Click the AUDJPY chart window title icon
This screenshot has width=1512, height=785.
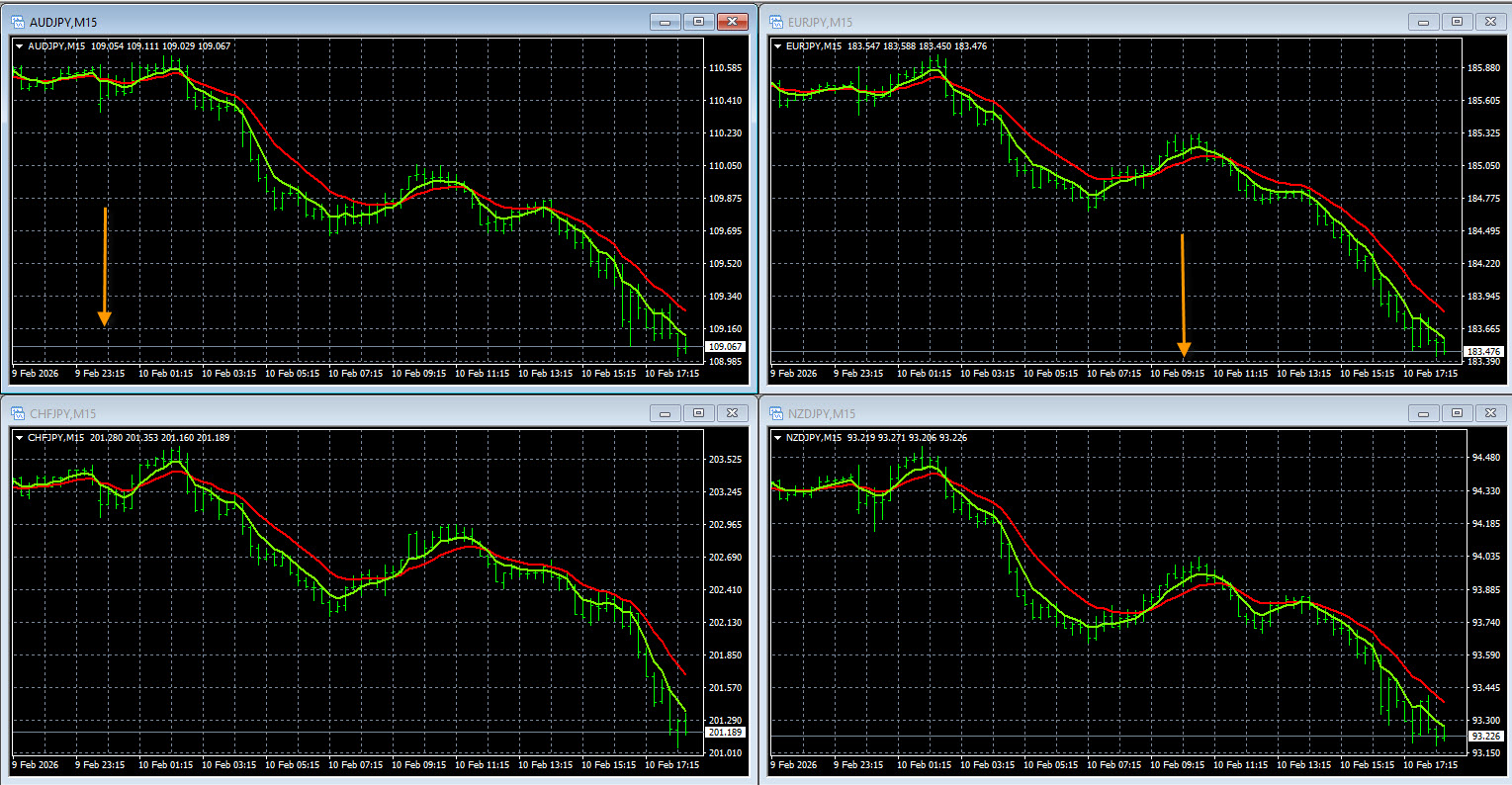coord(18,22)
